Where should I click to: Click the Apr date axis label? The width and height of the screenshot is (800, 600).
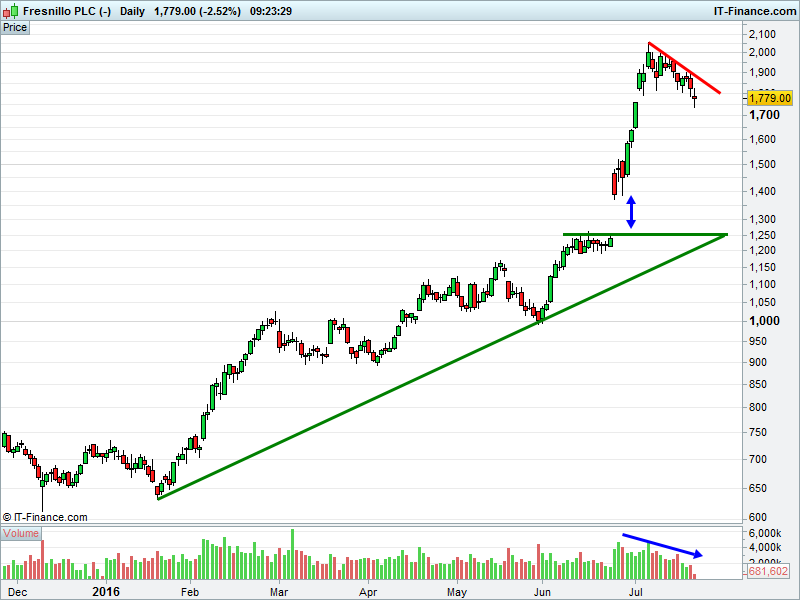point(368,592)
